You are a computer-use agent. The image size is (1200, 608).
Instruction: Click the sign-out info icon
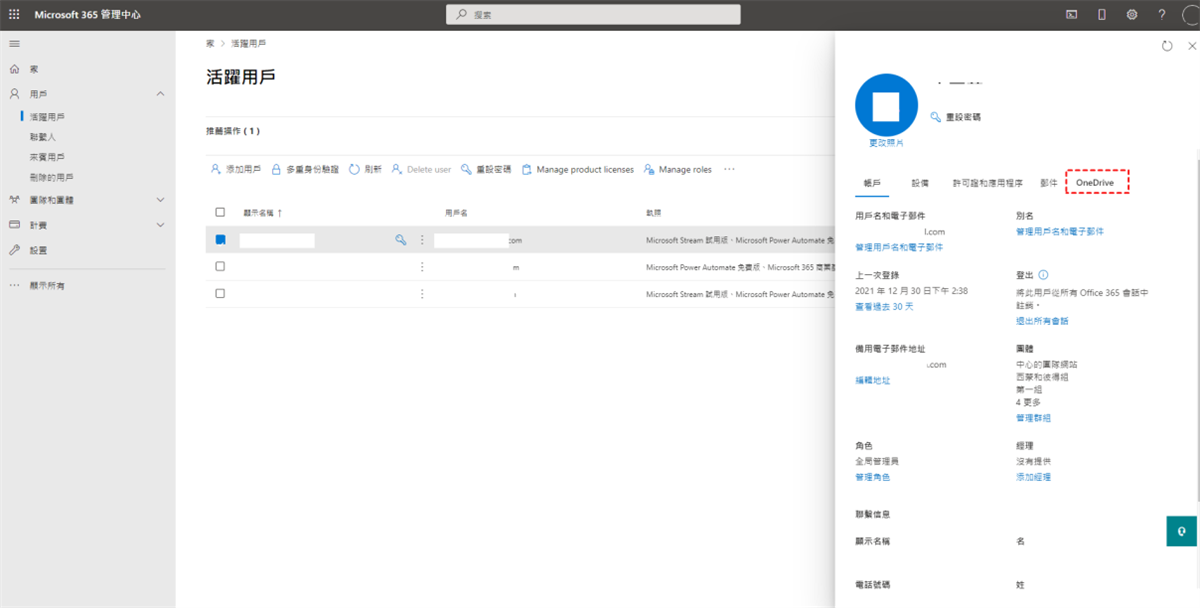1043,274
